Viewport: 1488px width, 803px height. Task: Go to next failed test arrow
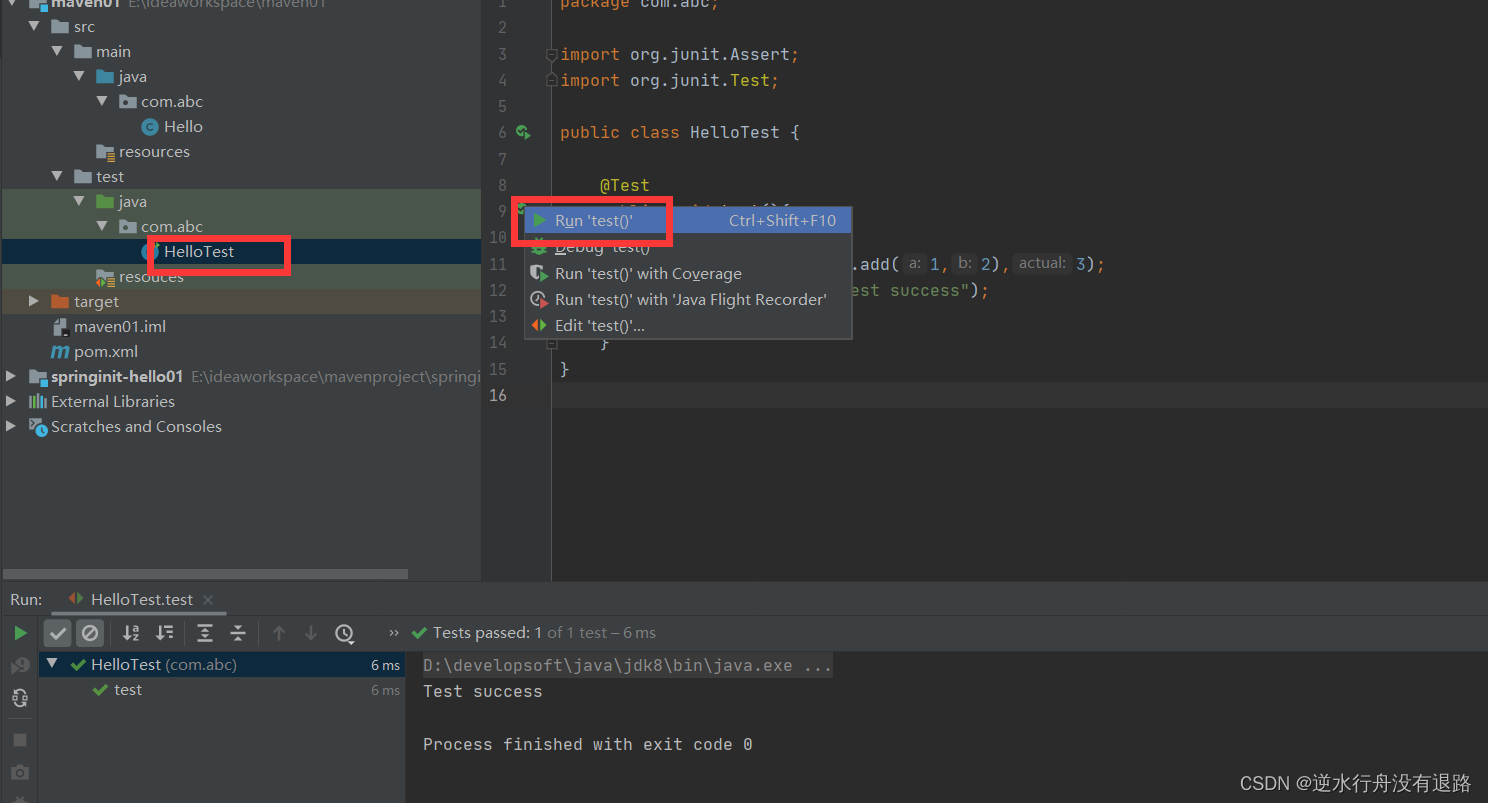pyautogui.click(x=311, y=633)
